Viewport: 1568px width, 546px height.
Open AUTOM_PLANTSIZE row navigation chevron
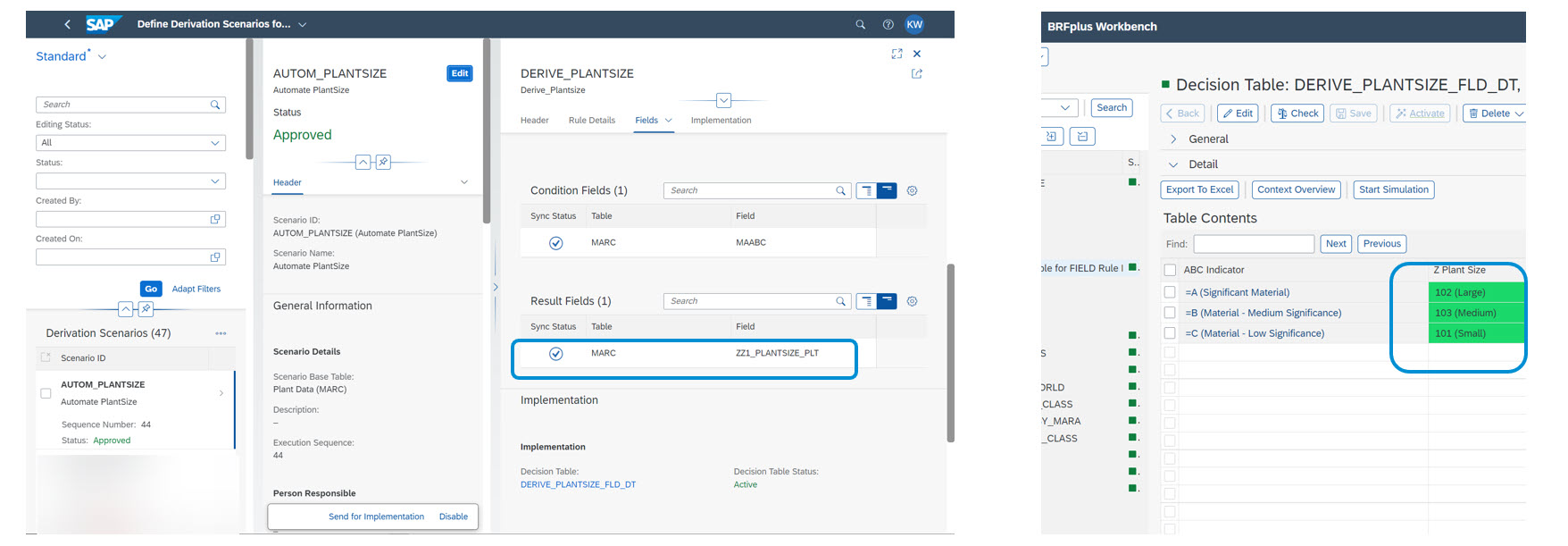click(221, 393)
